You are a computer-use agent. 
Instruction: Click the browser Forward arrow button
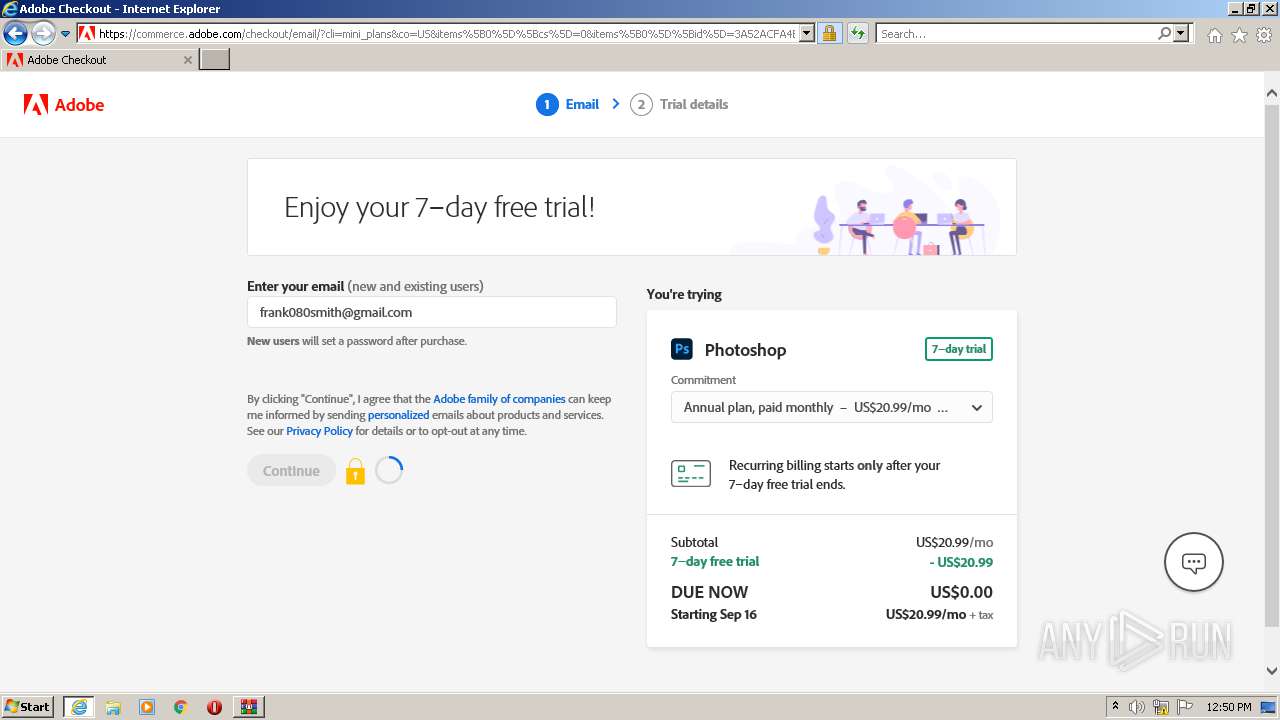pos(43,33)
